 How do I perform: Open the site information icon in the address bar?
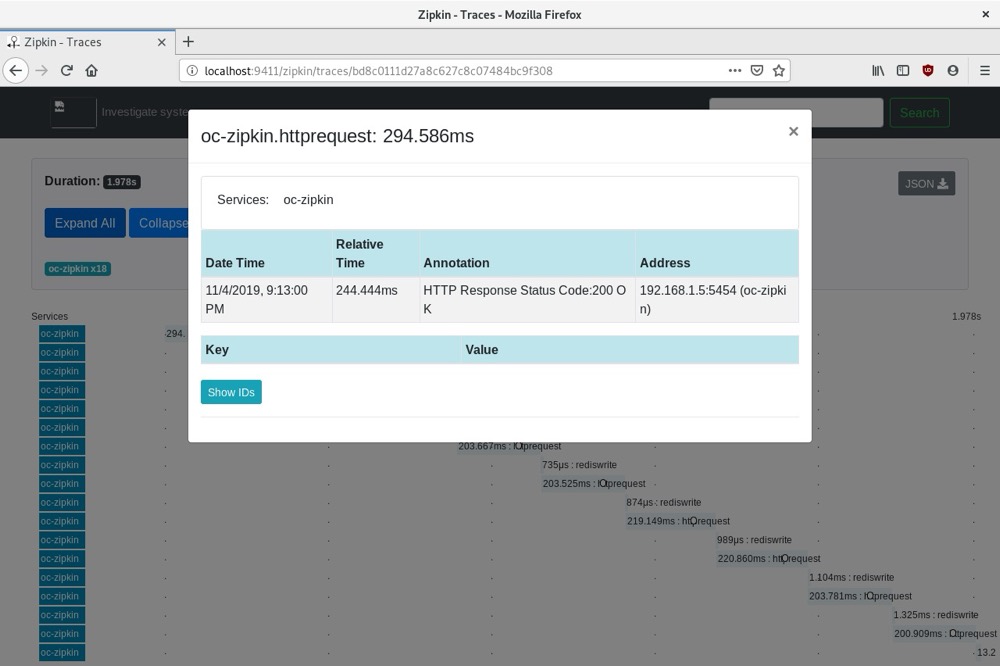click(192, 71)
